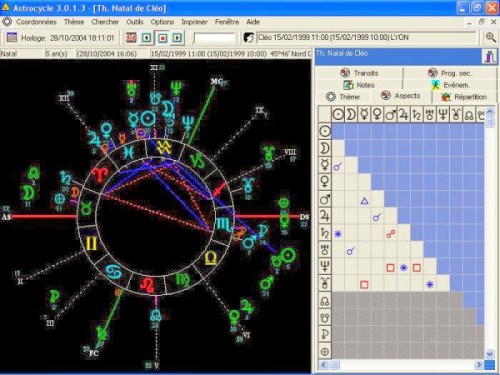Click the Cléo 15/02/1999 chart data field
The image size is (500, 375).
click(366, 38)
